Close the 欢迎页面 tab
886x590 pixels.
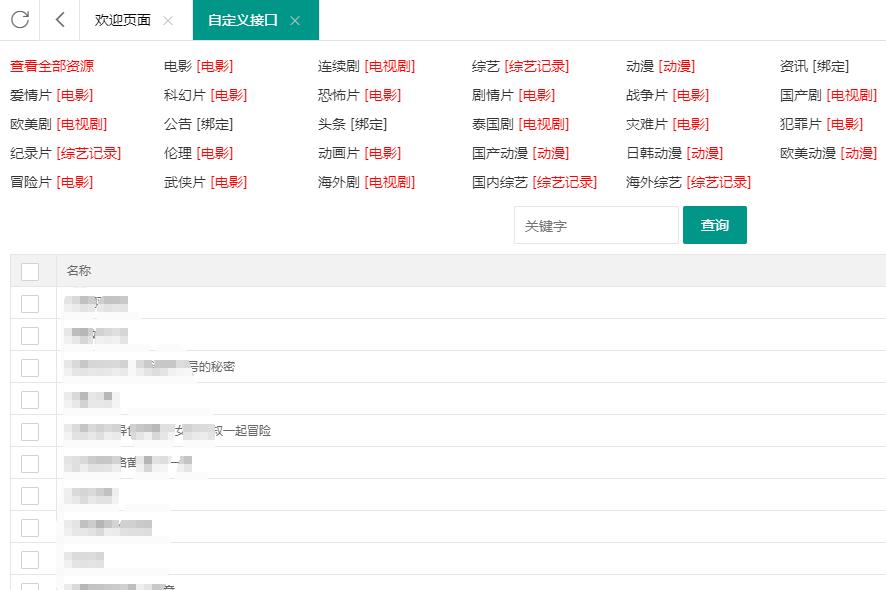tap(167, 21)
